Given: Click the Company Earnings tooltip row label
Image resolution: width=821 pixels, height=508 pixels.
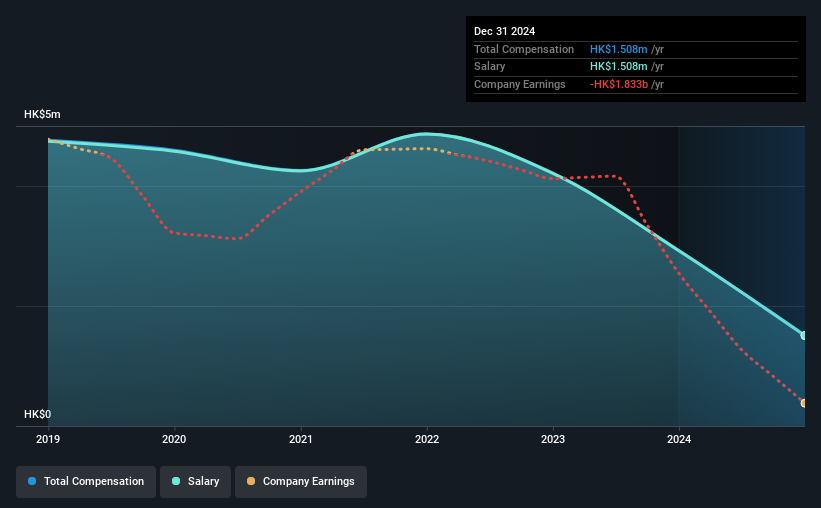Looking at the screenshot, I should [519, 84].
